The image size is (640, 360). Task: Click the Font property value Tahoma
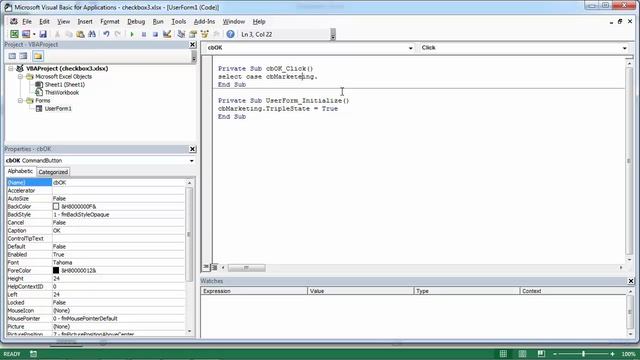point(118,262)
